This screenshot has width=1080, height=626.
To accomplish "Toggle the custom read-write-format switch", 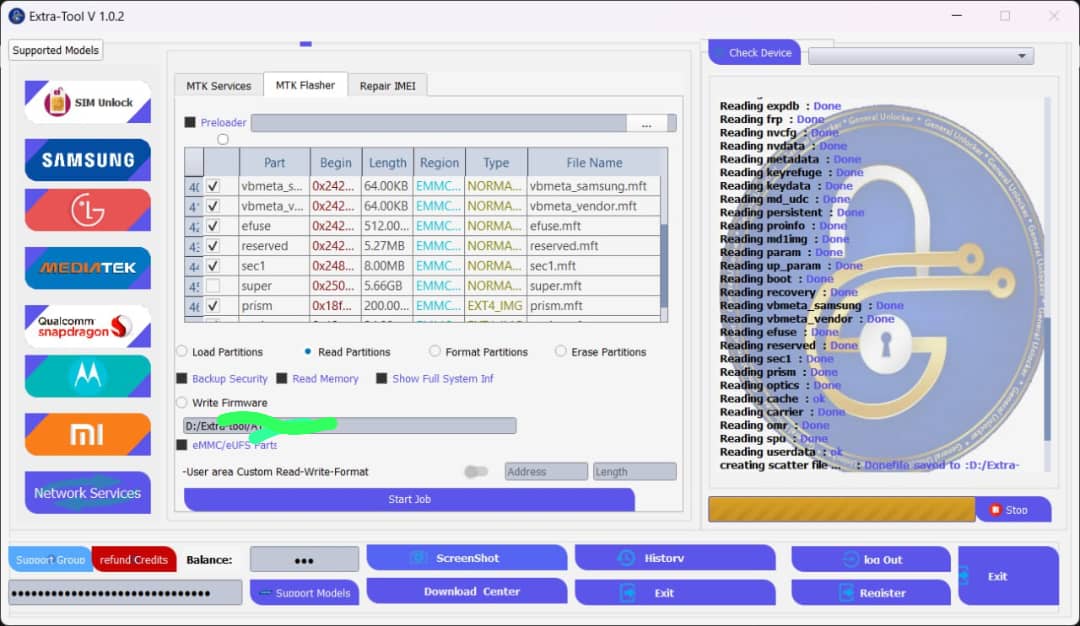I will pyautogui.click(x=476, y=471).
